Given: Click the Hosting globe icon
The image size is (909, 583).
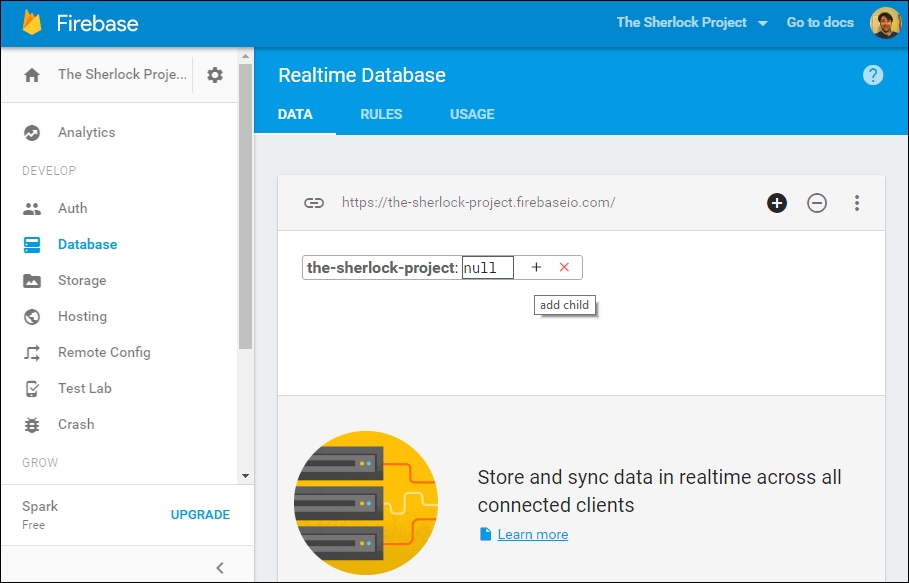Looking at the screenshot, I should point(32,316).
